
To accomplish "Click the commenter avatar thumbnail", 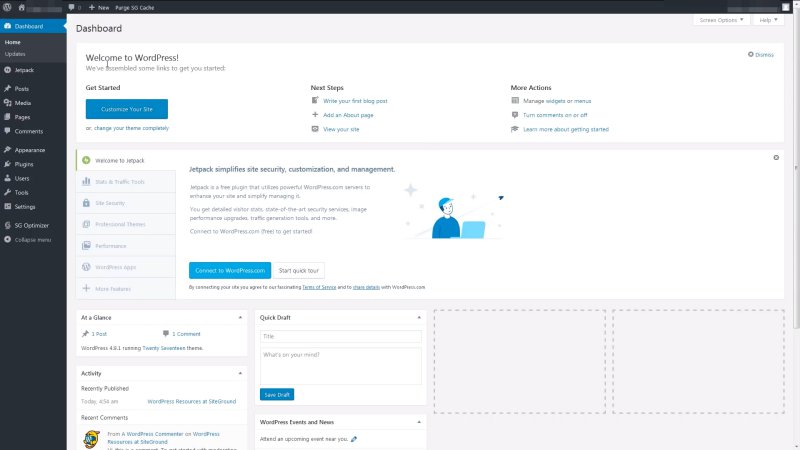I will click(91, 439).
